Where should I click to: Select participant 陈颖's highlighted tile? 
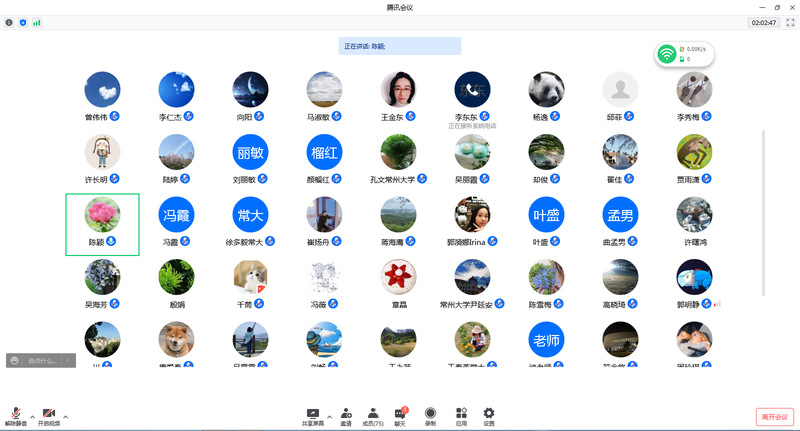102,224
